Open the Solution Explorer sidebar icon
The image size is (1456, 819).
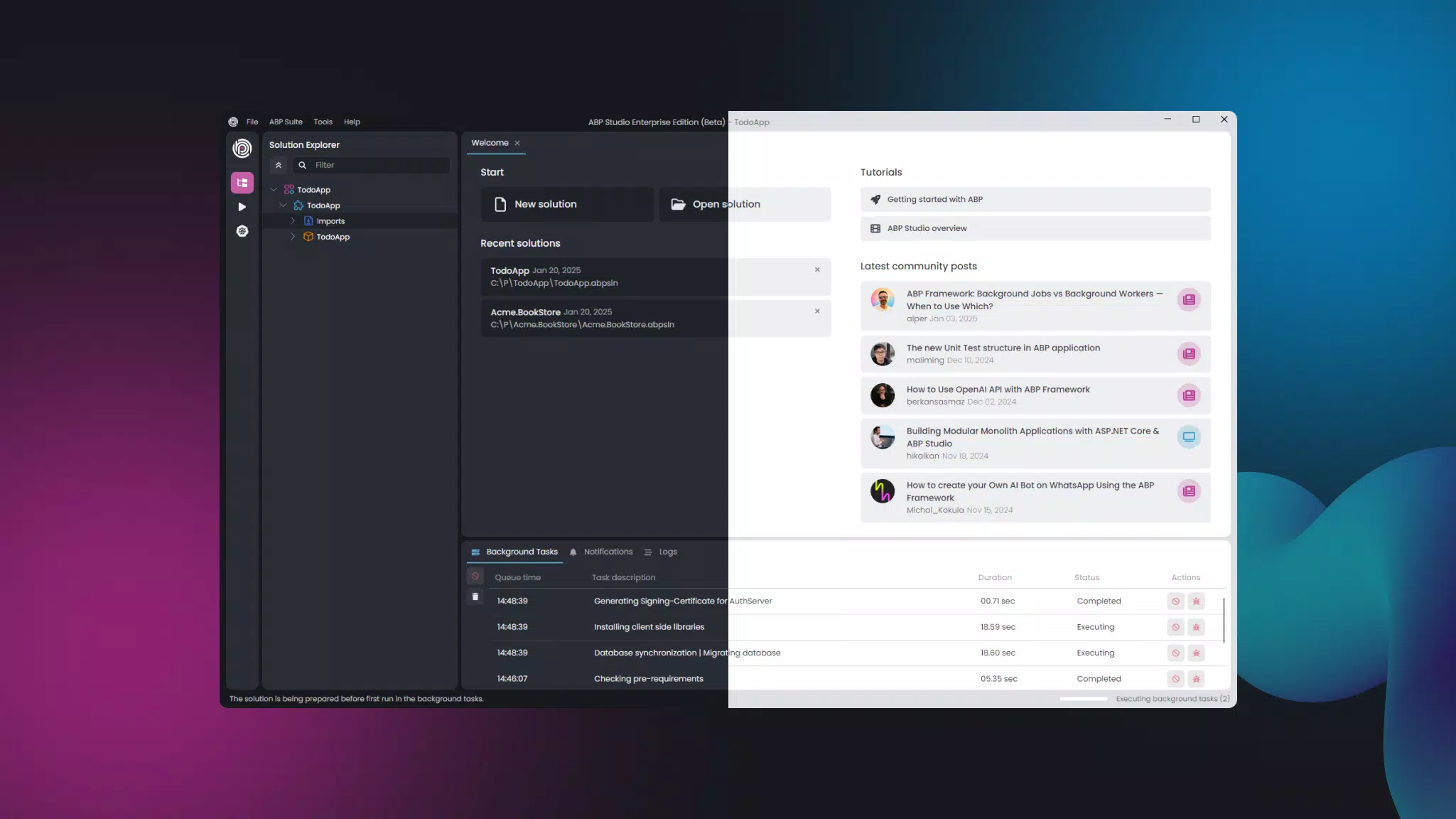(x=242, y=183)
